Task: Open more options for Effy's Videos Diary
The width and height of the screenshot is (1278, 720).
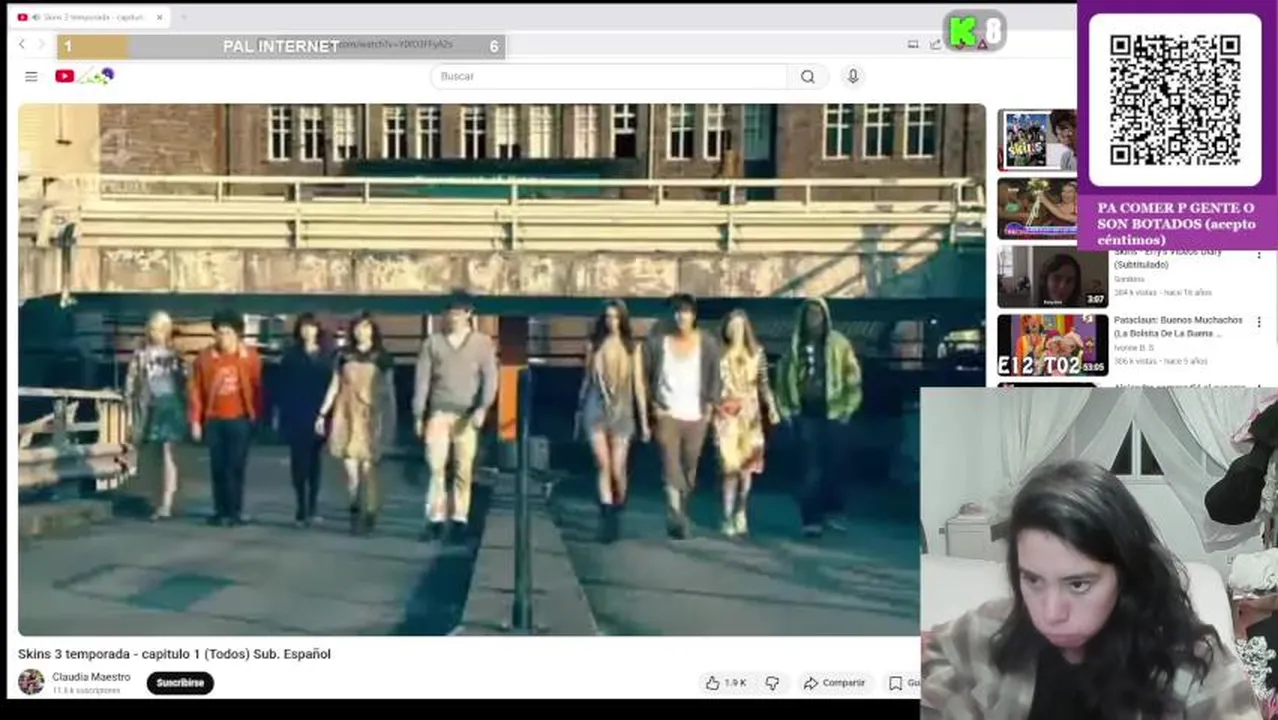Action: (1259, 254)
